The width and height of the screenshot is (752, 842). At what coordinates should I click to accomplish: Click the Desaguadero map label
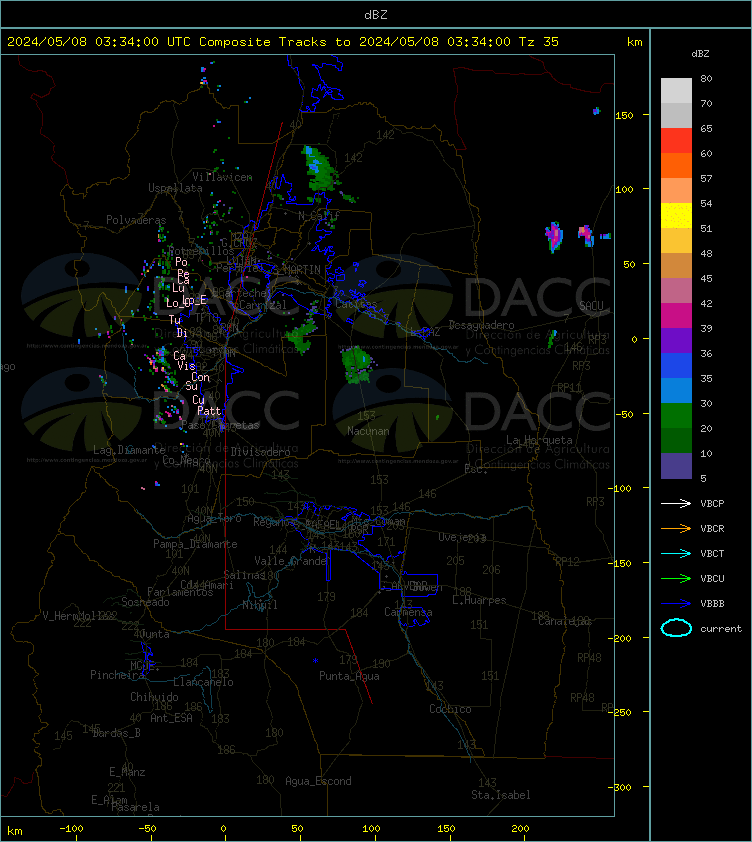point(481,325)
